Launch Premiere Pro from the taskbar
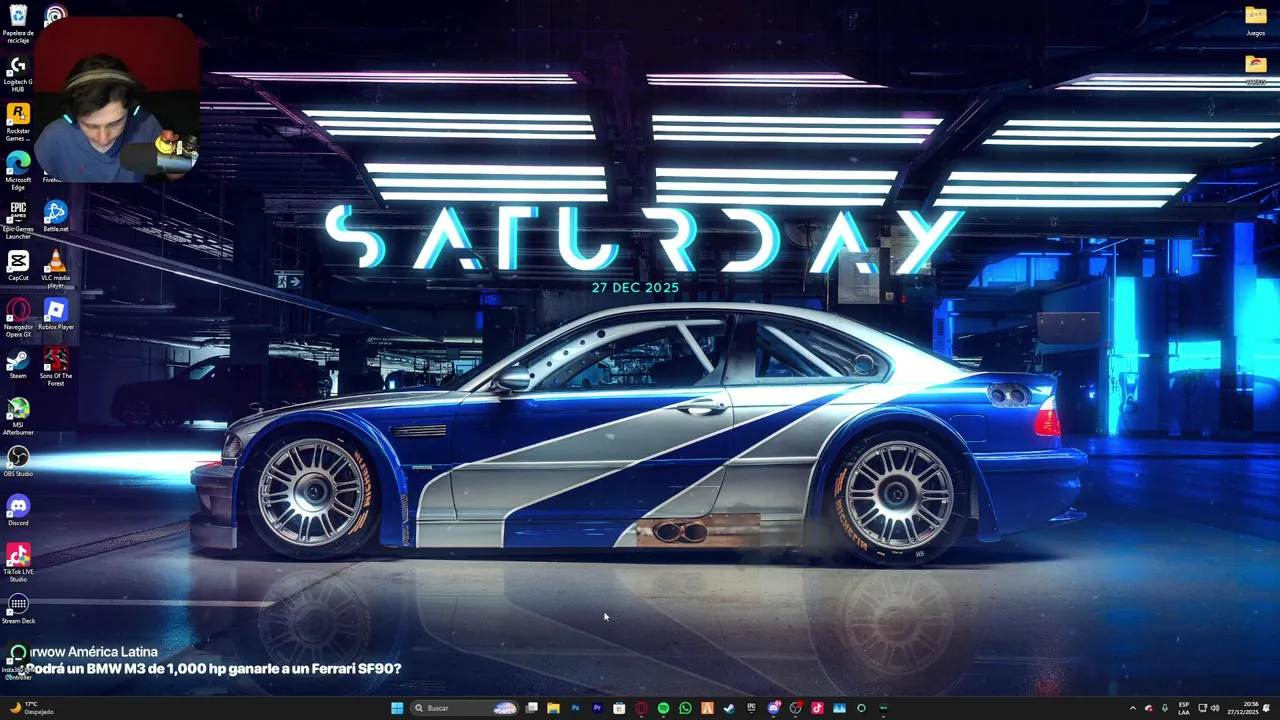This screenshot has height=720, width=1280. click(x=598, y=708)
